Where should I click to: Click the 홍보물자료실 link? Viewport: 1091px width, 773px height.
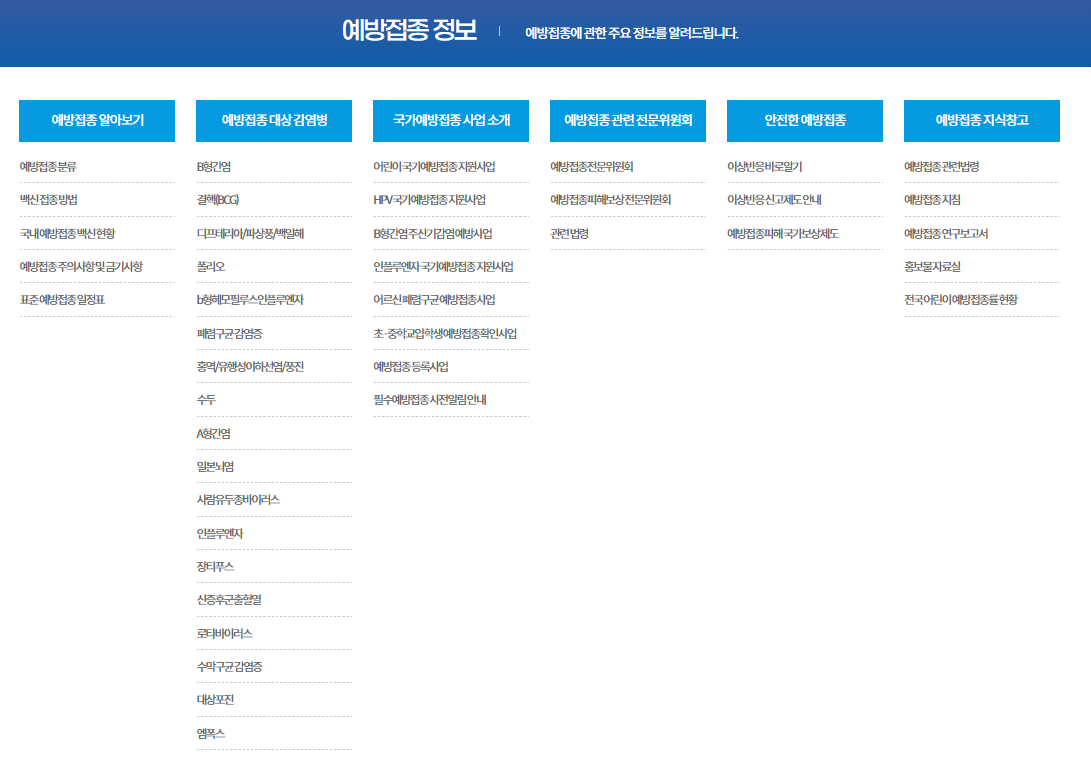932,266
